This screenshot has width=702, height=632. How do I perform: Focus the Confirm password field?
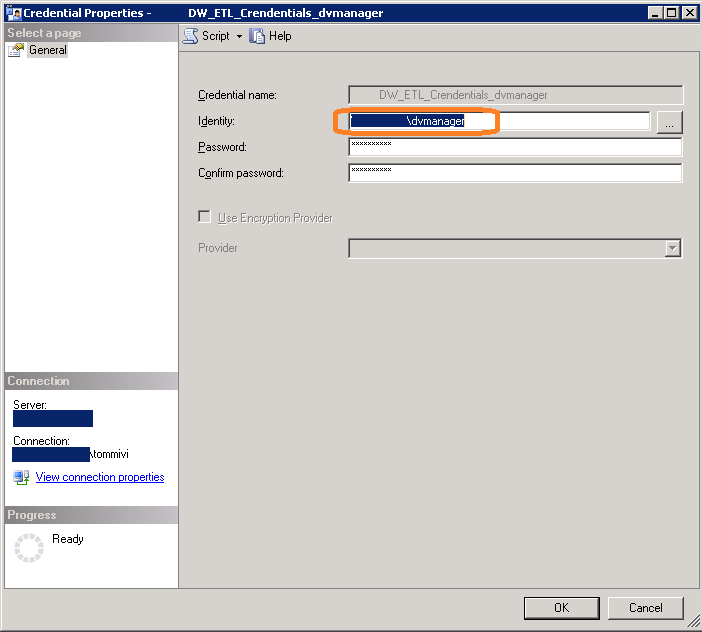[515, 173]
